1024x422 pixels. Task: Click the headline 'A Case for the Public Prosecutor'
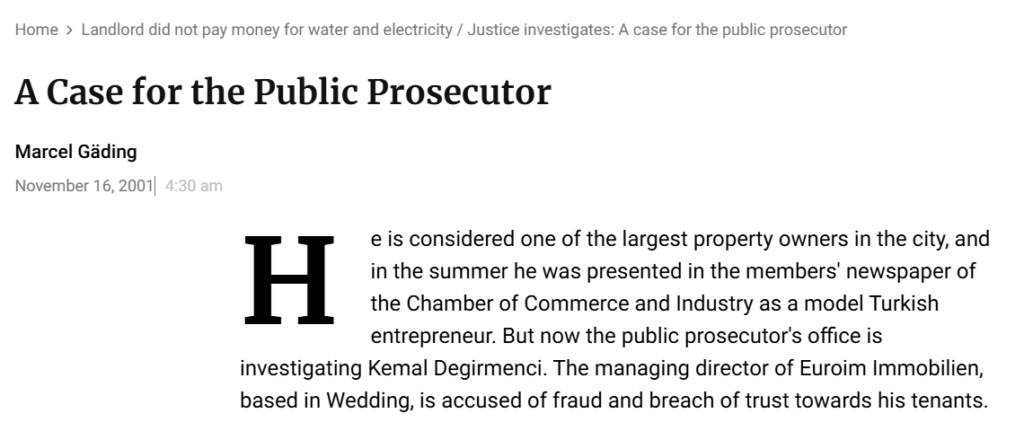pyautogui.click(x=283, y=92)
